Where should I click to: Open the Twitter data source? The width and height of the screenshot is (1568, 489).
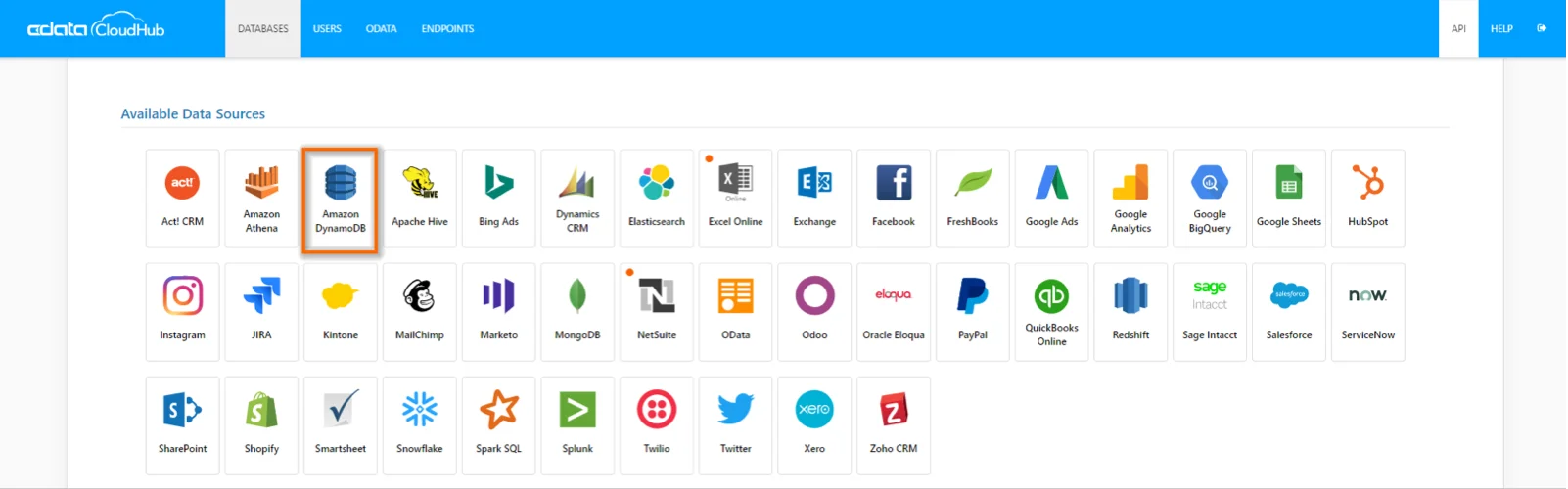tap(736, 425)
